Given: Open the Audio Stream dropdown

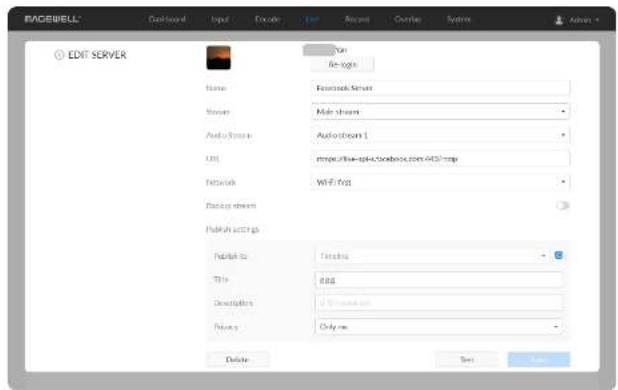Looking at the screenshot, I should 440,136.
